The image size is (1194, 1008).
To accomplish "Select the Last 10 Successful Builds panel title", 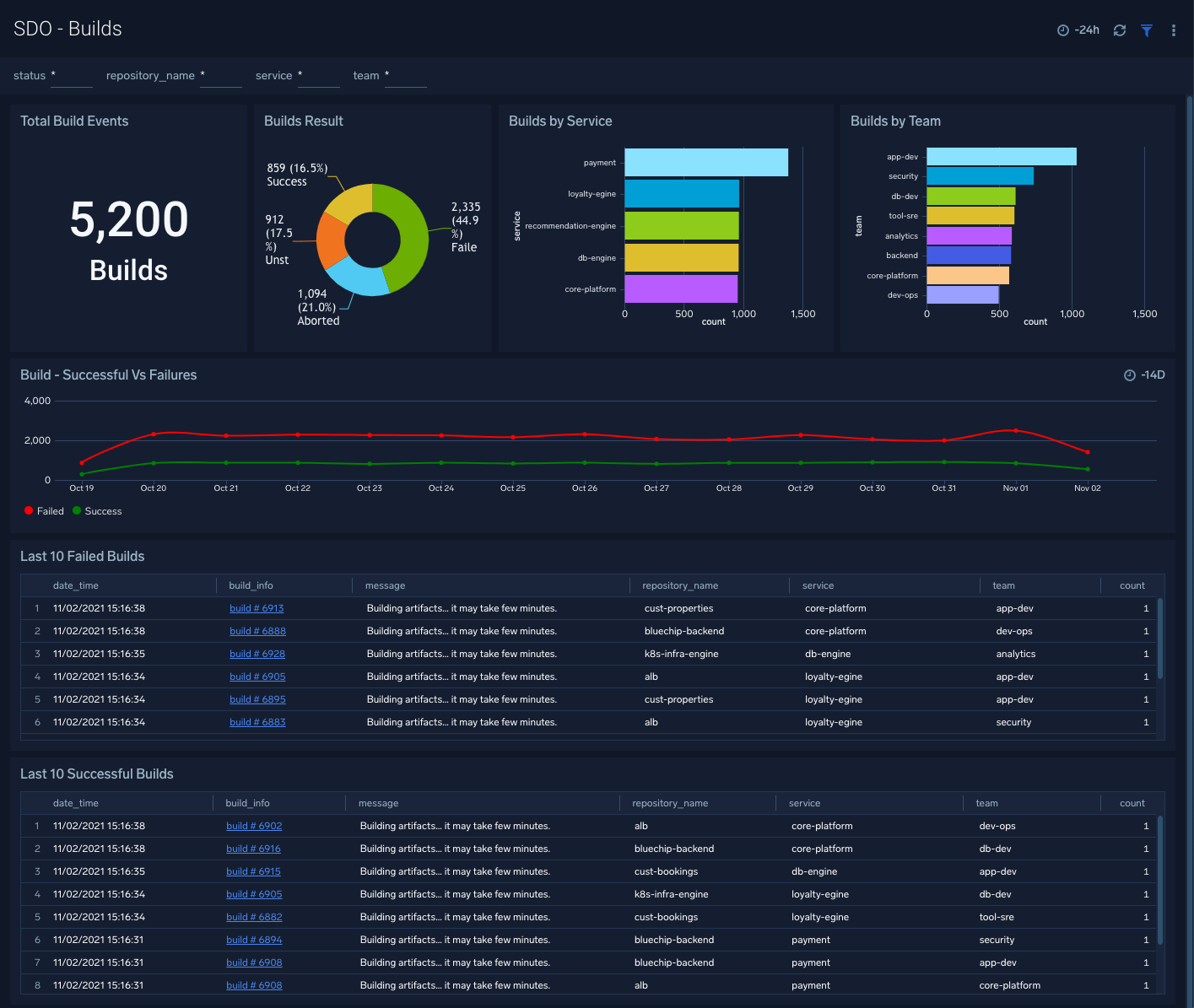I will click(x=96, y=774).
